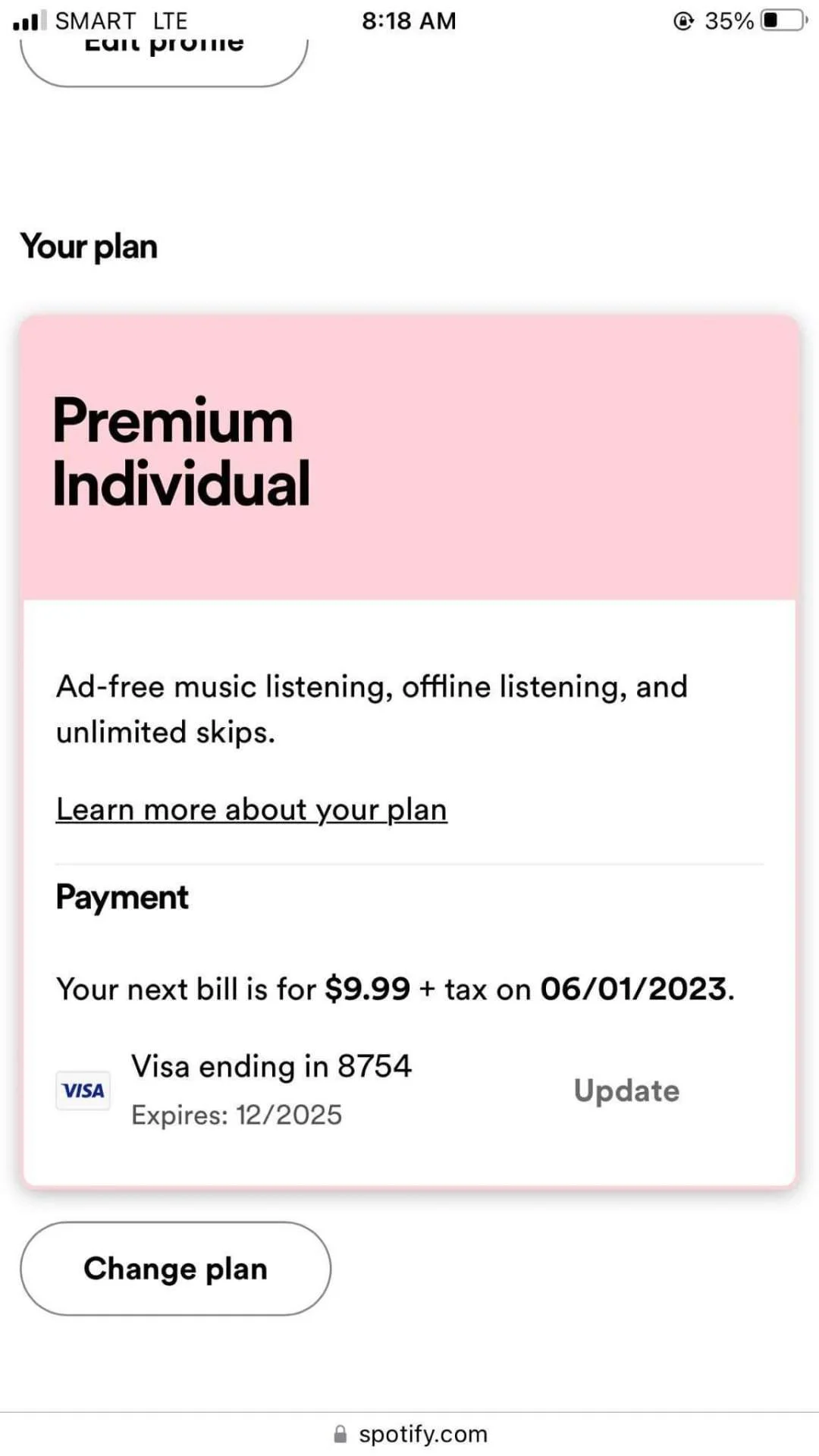Image resolution: width=819 pixels, height=1456 pixels.
Task: Tap the Your plan heading
Action: (89, 246)
